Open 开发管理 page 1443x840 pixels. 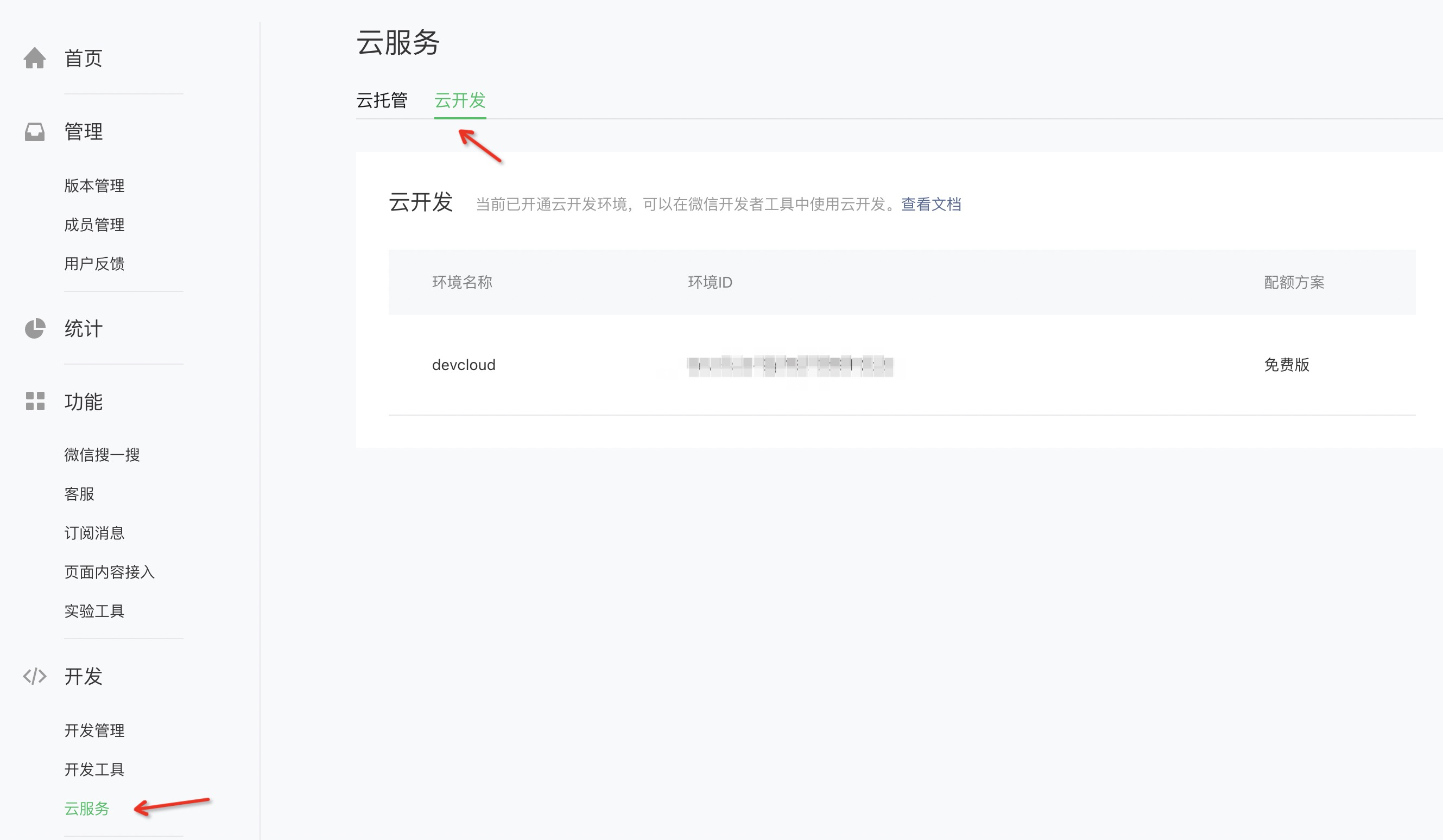[x=94, y=731]
